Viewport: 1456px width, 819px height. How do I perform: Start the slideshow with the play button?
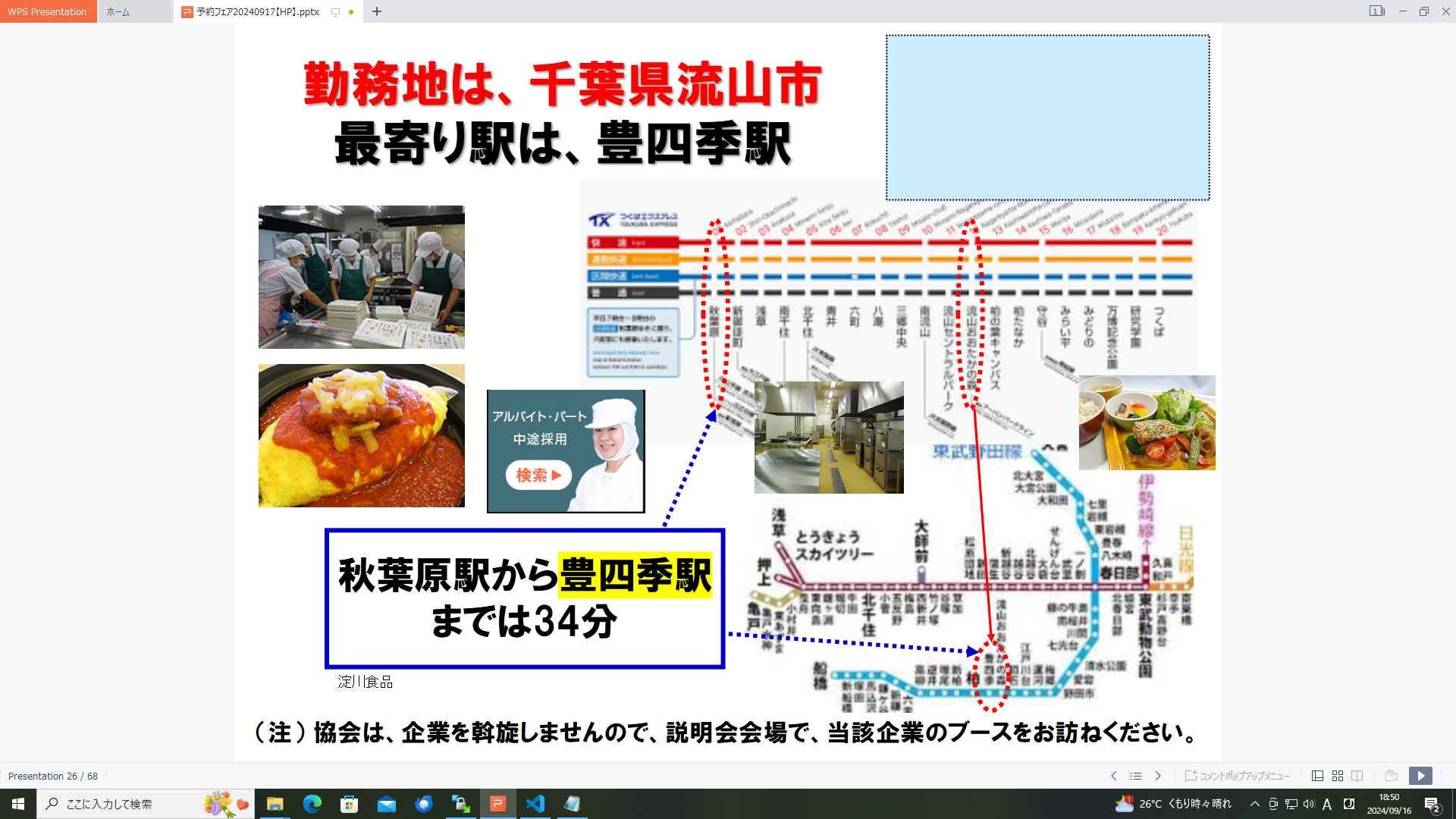[1421, 776]
